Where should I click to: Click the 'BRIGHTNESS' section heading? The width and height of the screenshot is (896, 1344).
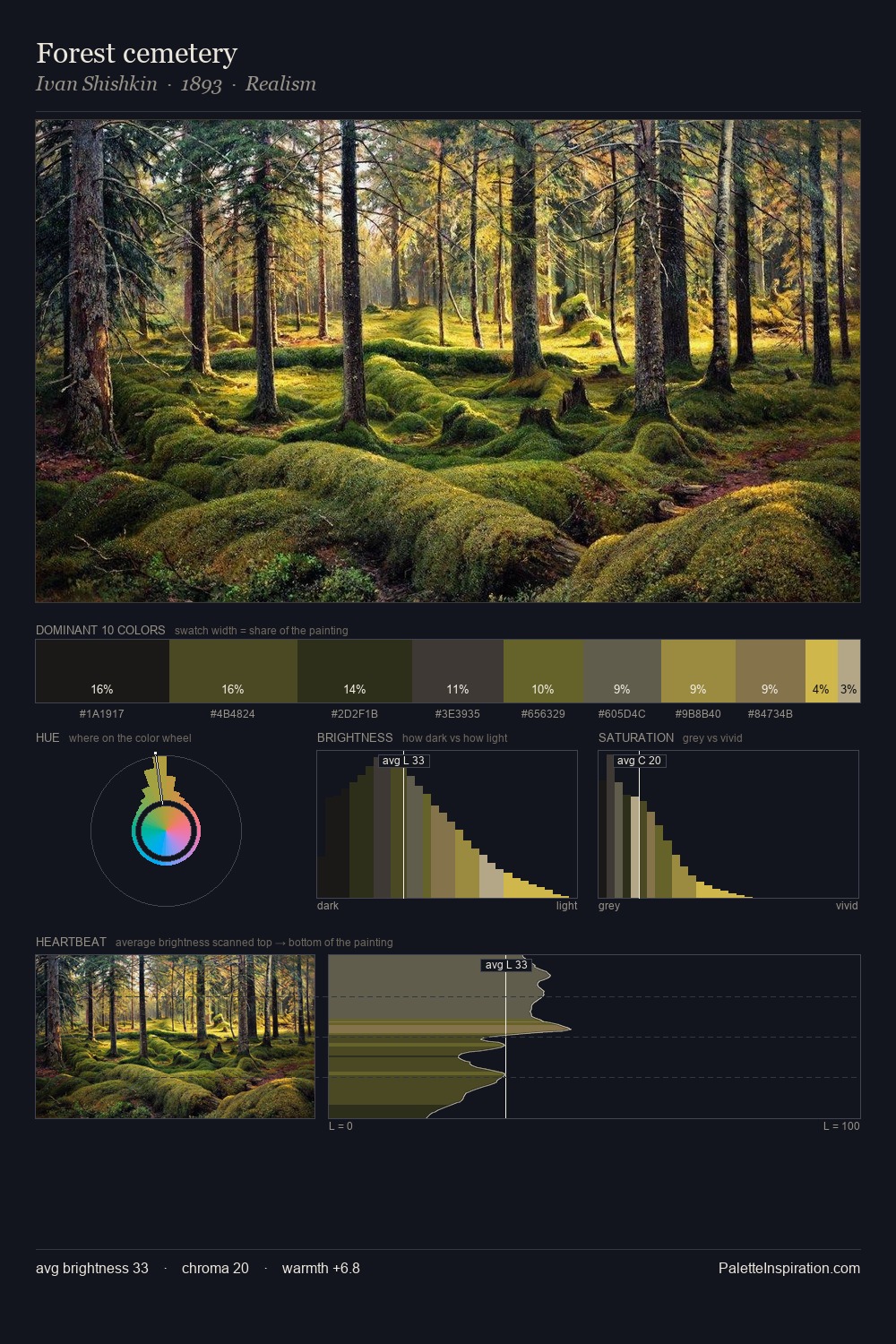point(355,737)
